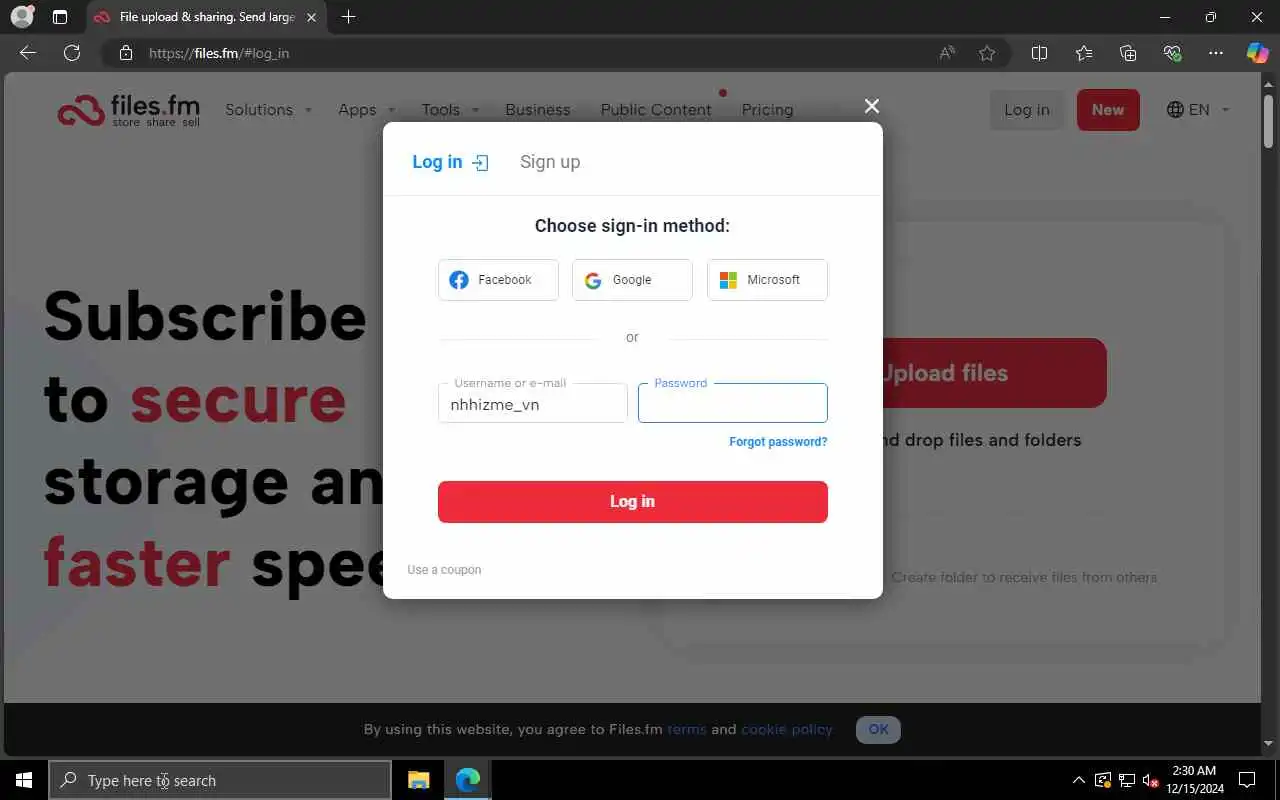Switch to the Sign up tab
Viewport: 1280px width, 800px height.
pos(550,162)
